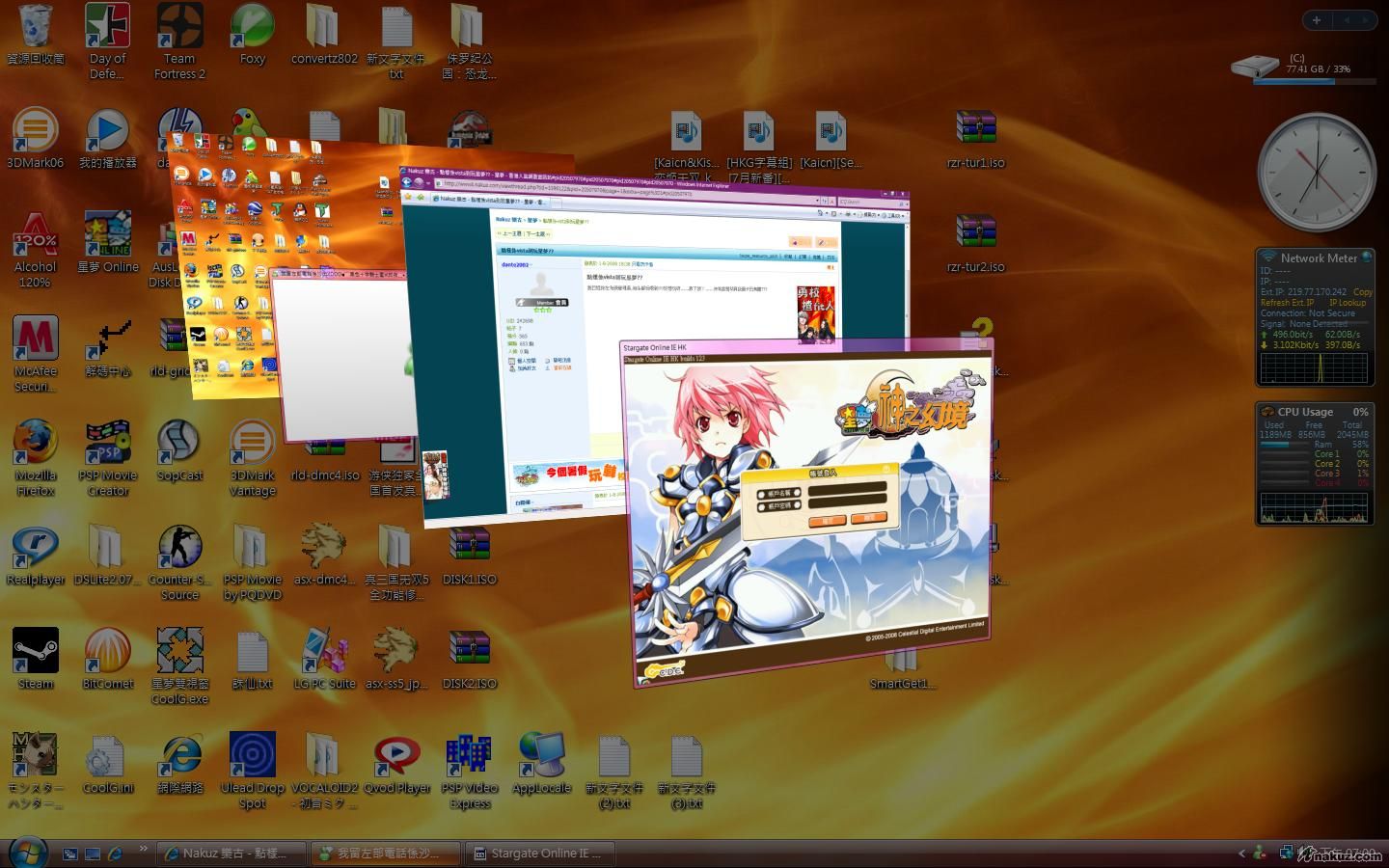Click the sidebar add gadgets plus button
The image size is (1389, 868).
[1316, 19]
